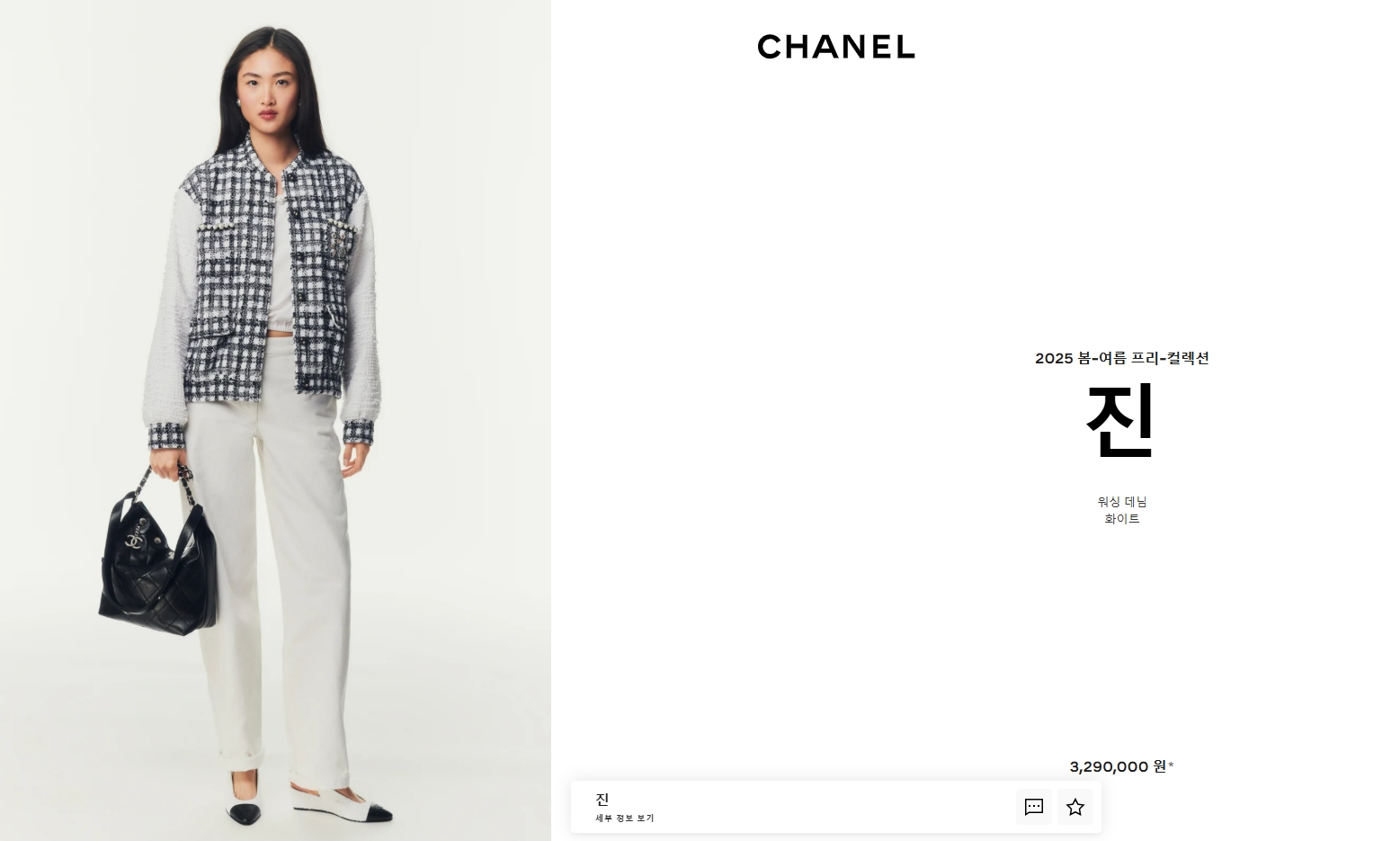Click the large 진 product title
This screenshot has height=841, width=1400.
(x=1120, y=421)
